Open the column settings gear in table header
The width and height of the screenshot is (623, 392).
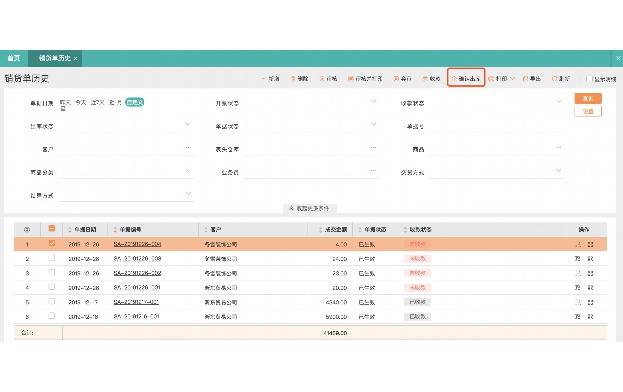27,230
